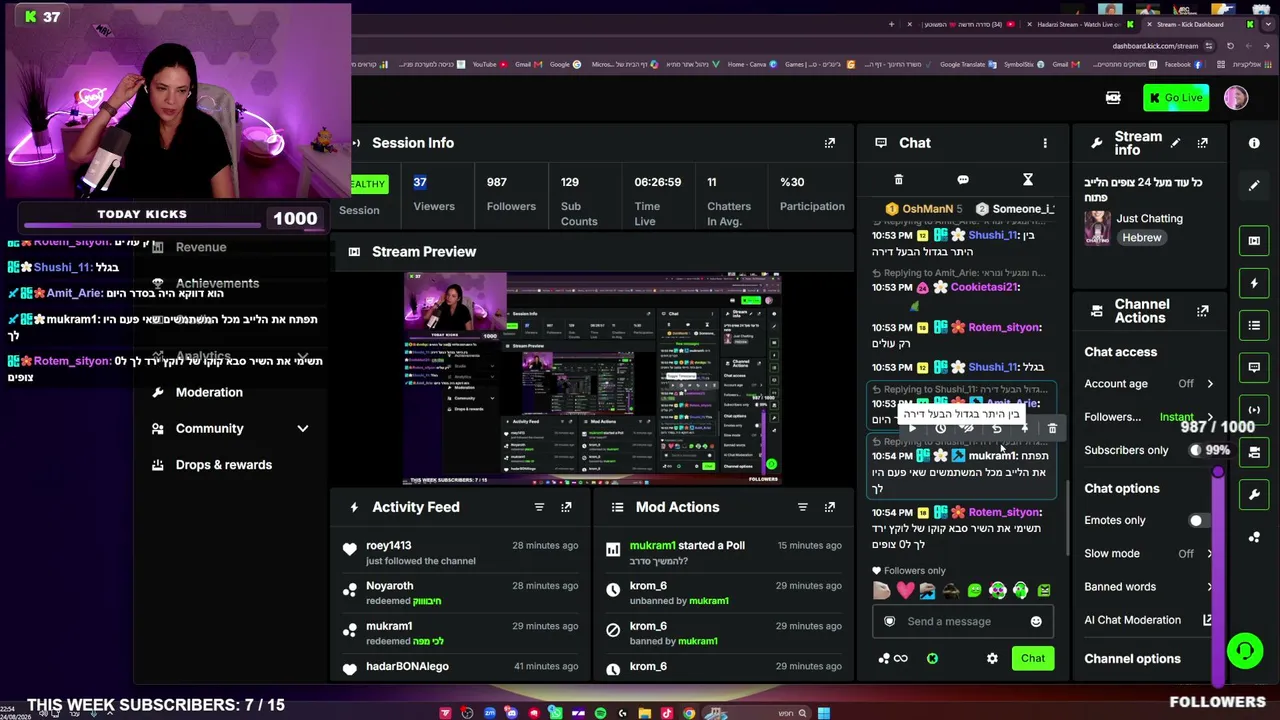Pop out the Activity Feed panel
This screenshot has width=1280, height=720.
point(566,507)
